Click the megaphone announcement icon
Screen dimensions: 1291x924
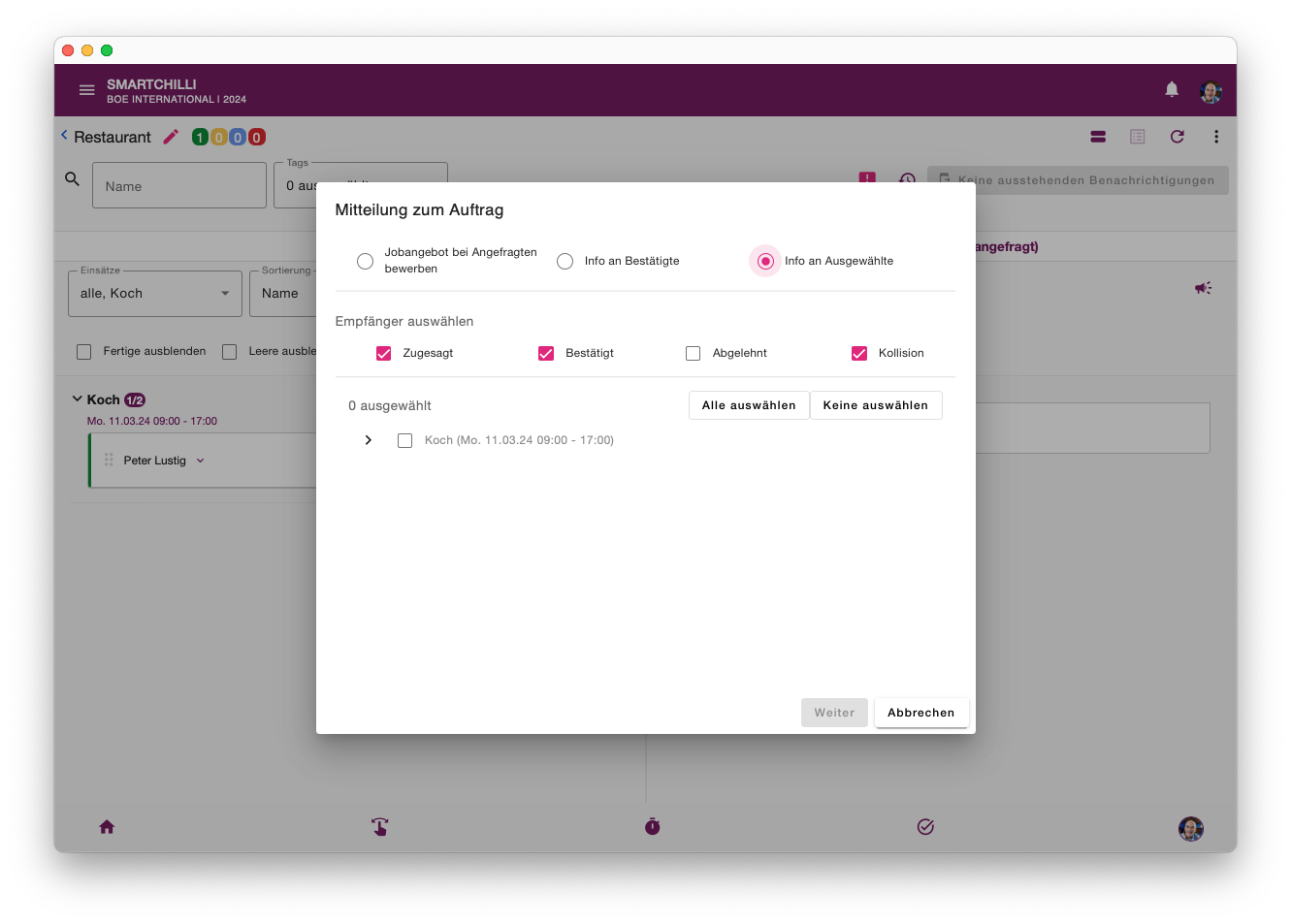point(1203,288)
